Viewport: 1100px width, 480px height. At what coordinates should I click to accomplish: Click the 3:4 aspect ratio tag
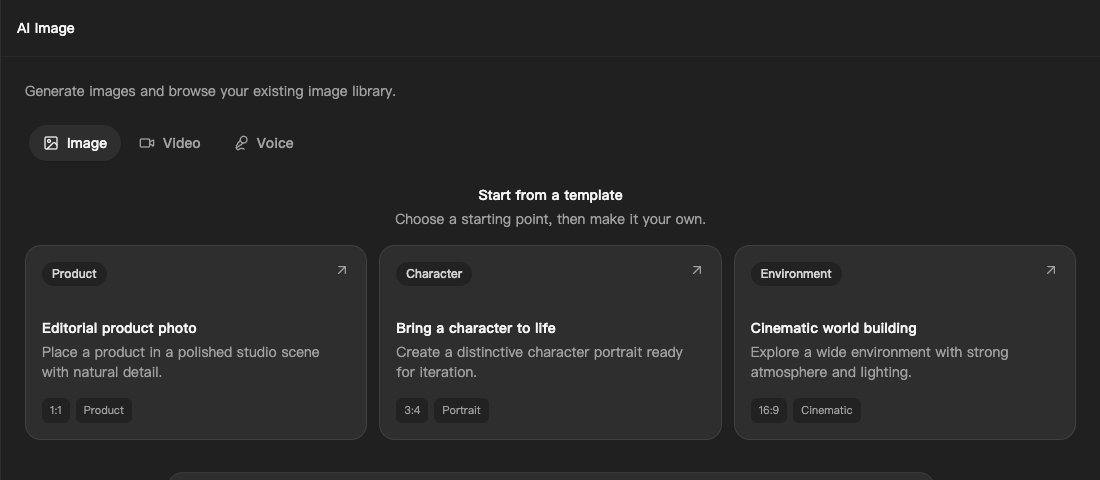click(412, 411)
